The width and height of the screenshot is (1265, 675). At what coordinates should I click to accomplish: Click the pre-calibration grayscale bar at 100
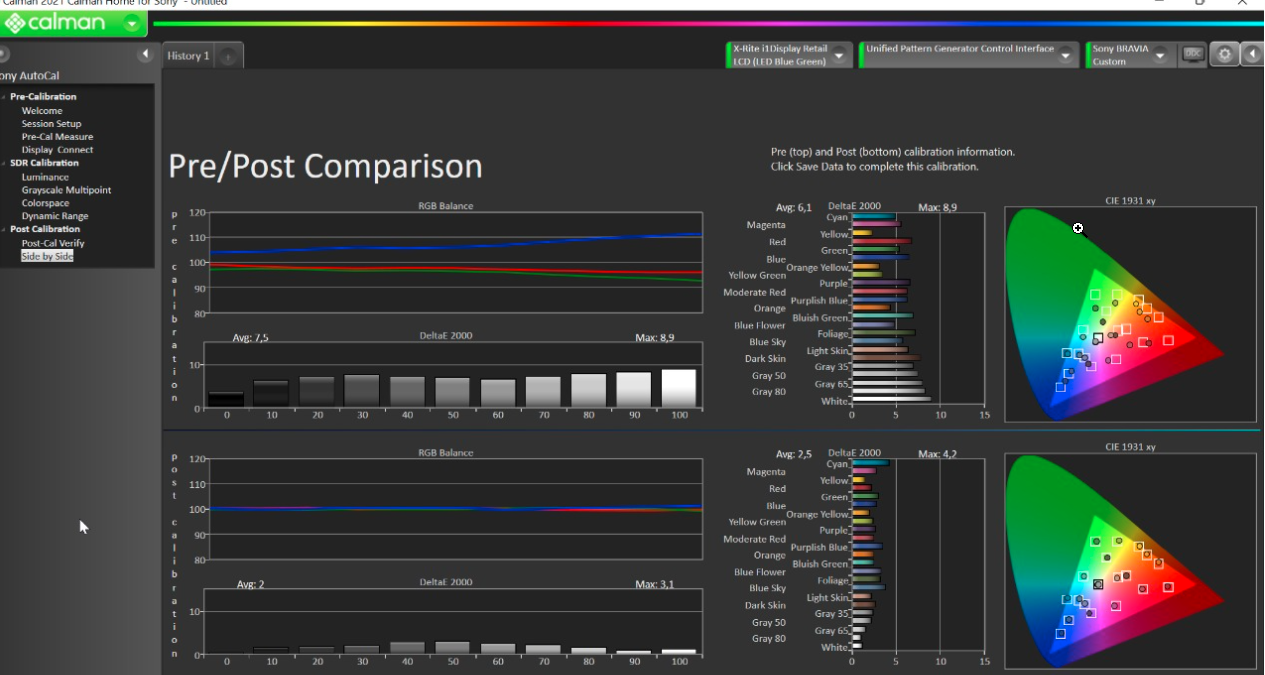[678, 388]
